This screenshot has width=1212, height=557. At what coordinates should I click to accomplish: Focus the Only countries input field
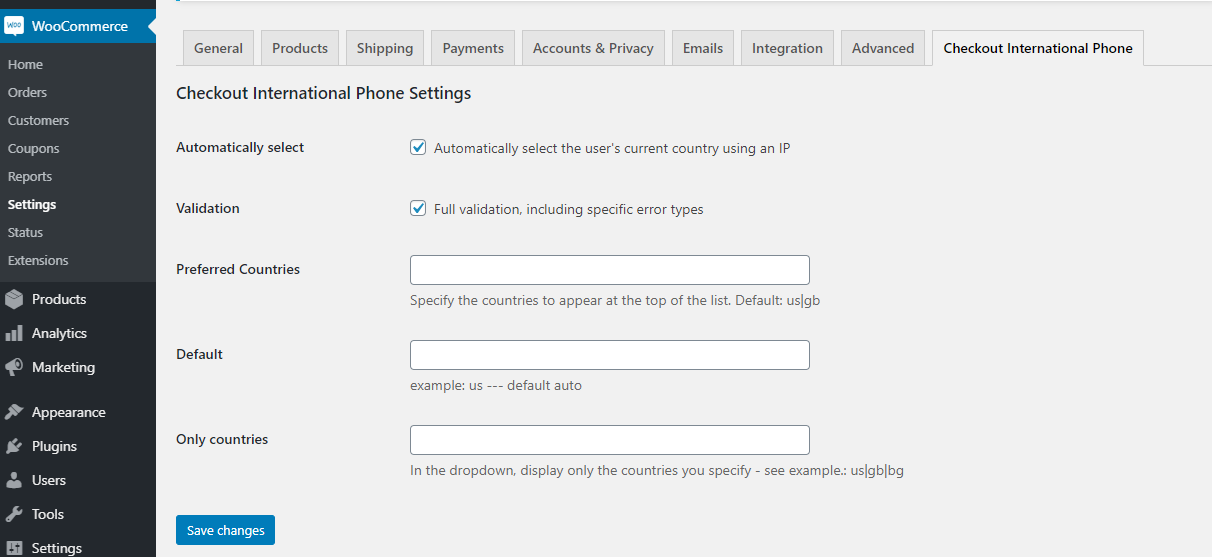pos(609,440)
